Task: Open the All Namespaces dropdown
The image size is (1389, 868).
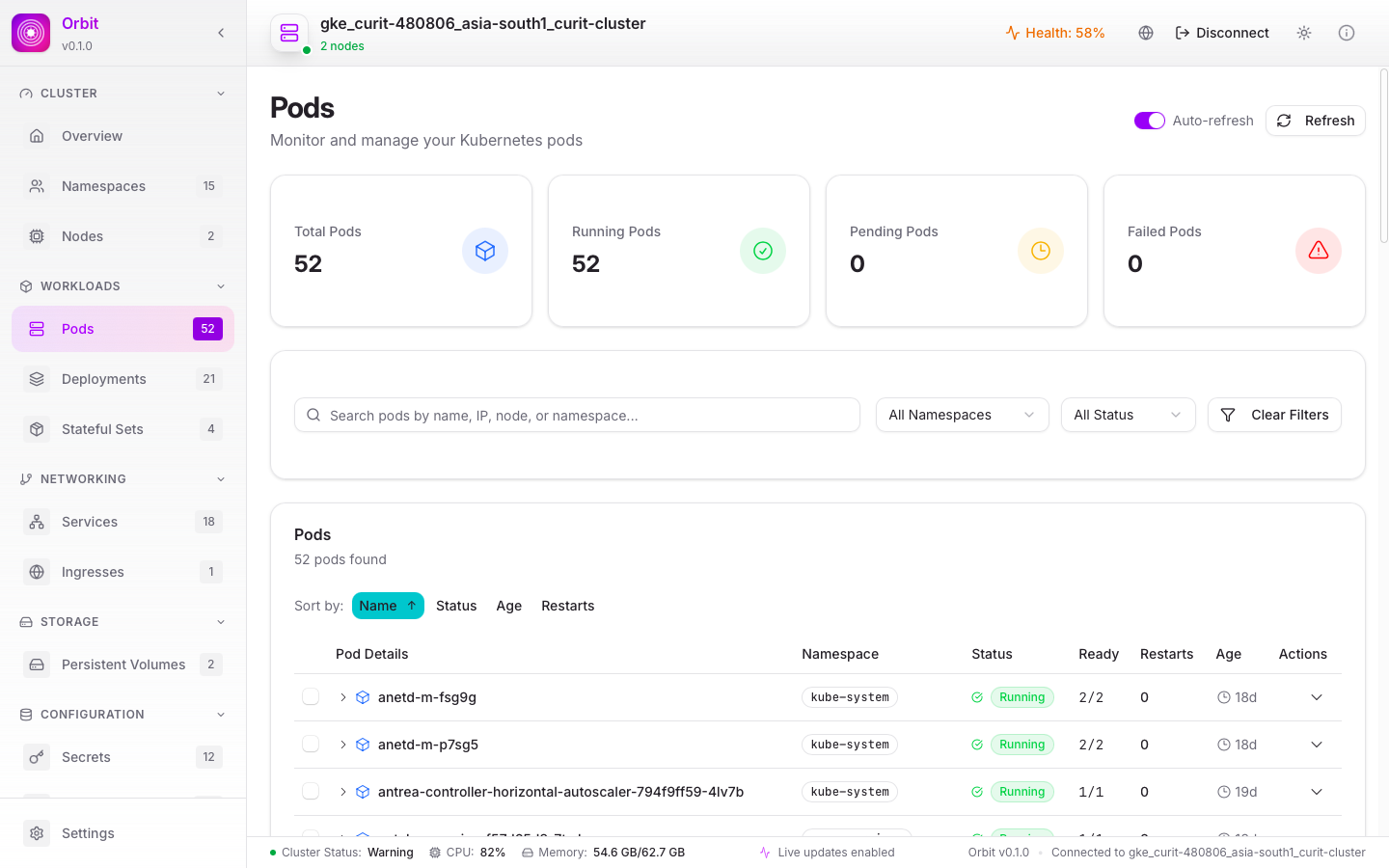Action: coord(962,415)
